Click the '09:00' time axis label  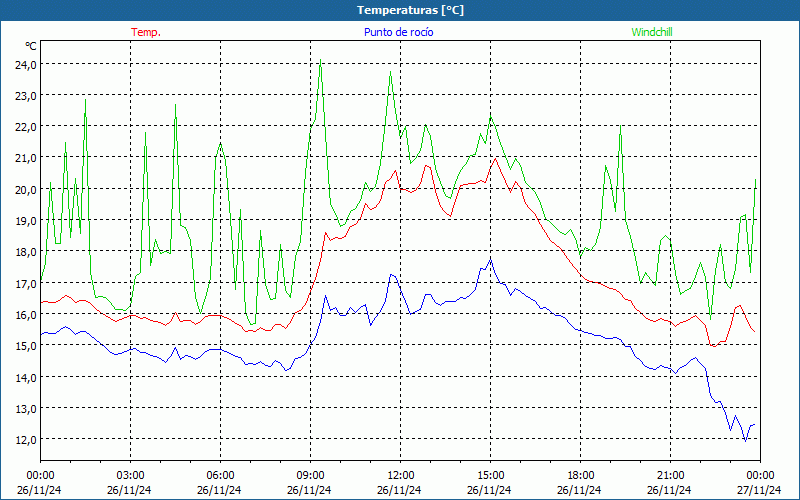[310, 475]
